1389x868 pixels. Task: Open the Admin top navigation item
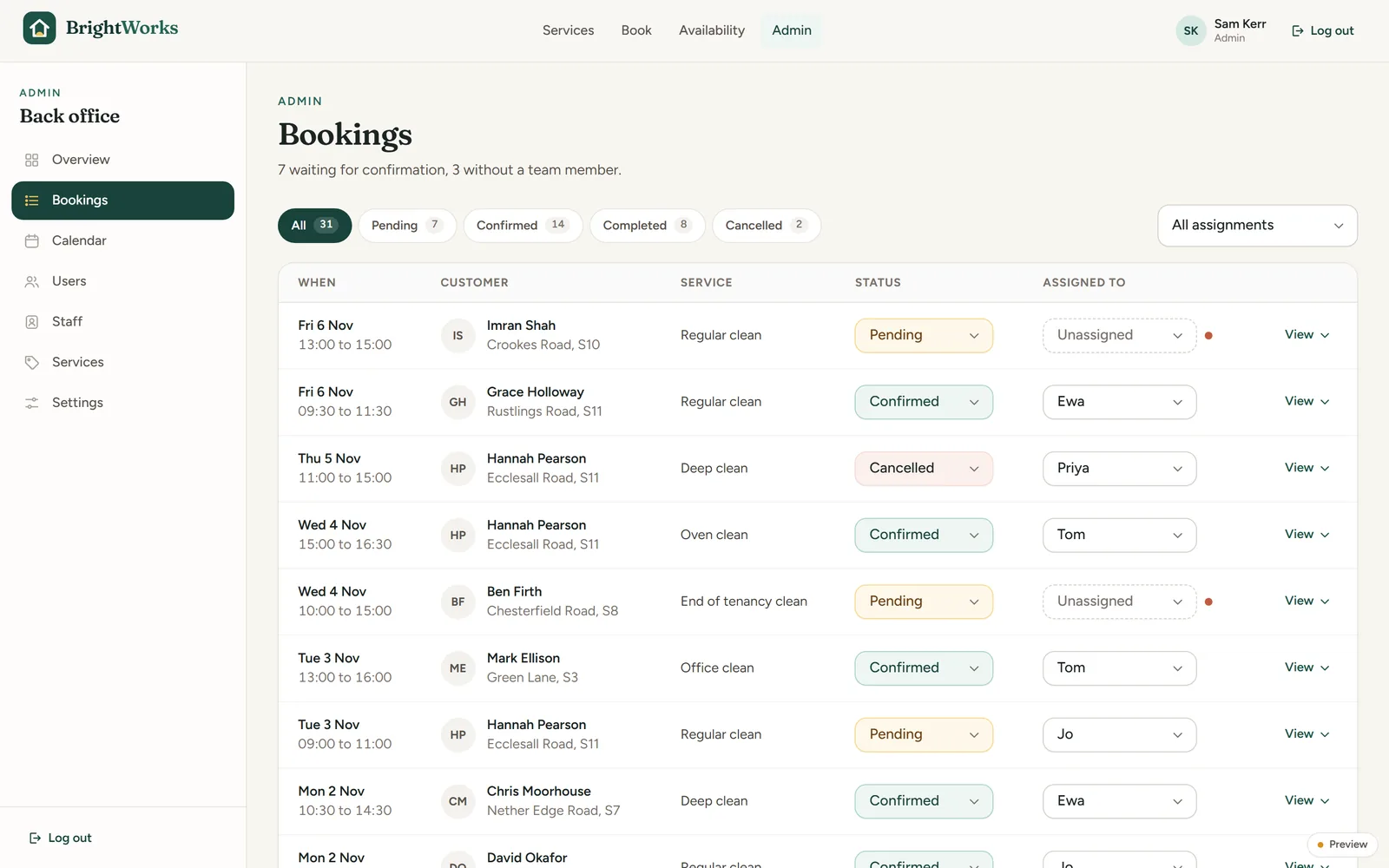792,30
